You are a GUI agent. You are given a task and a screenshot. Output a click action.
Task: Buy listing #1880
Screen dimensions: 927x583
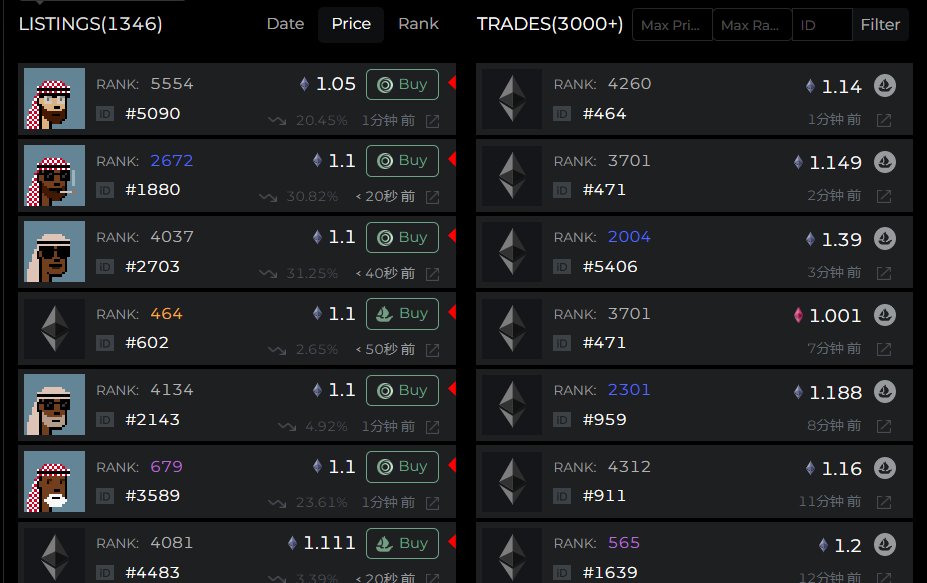pos(403,161)
